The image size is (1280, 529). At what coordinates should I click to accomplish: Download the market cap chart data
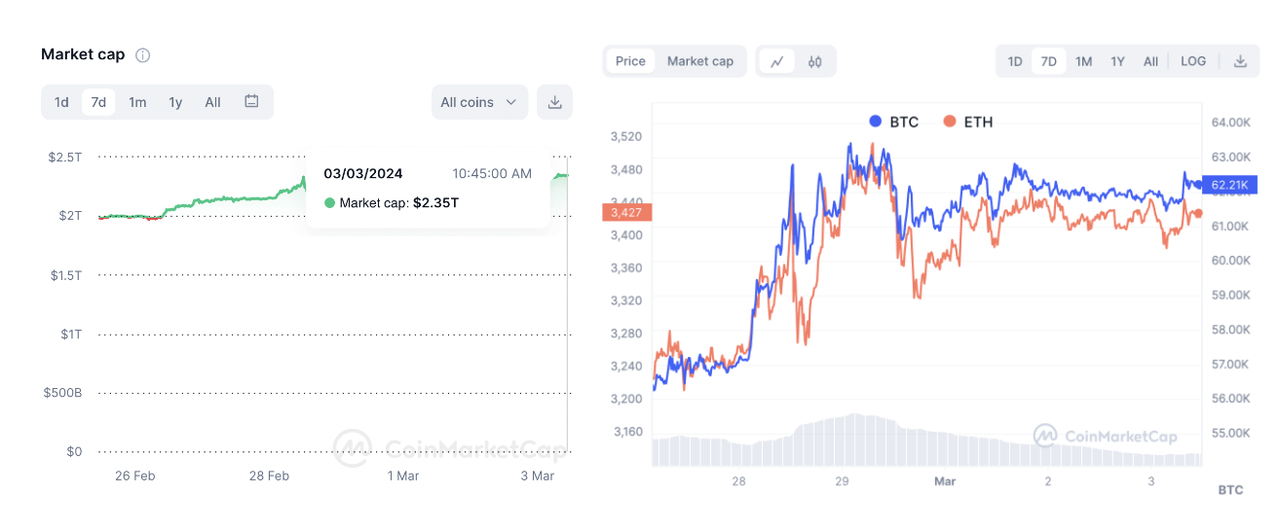[555, 102]
